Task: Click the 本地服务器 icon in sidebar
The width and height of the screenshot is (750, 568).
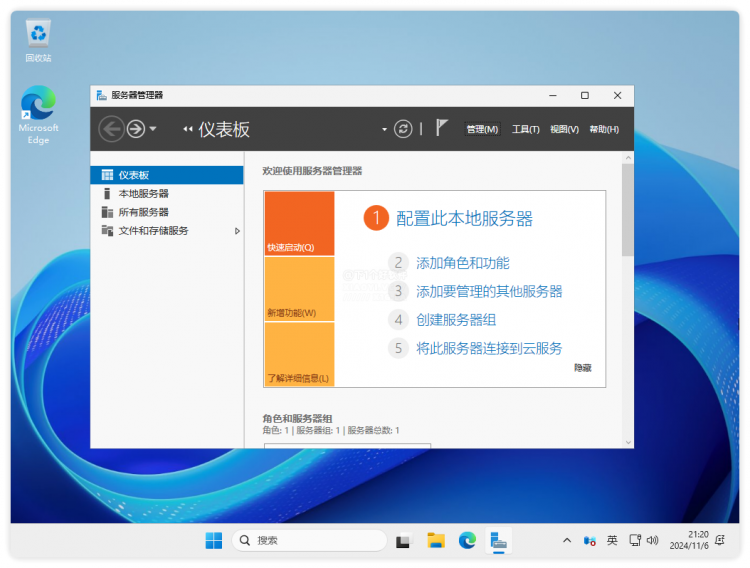Action: coord(107,193)
